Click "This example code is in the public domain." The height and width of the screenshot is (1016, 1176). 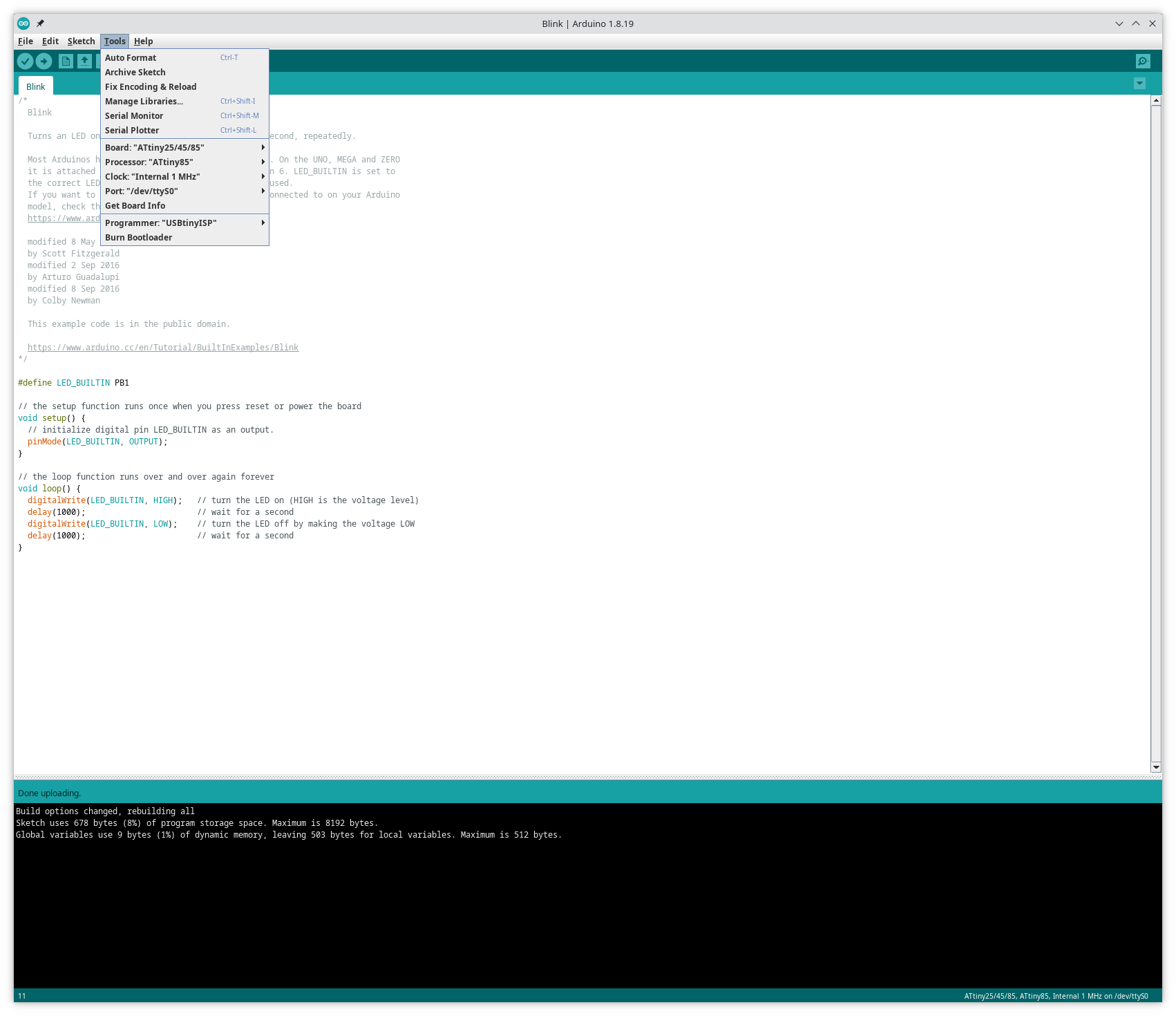pyautogui.click(x=129, y=324)
